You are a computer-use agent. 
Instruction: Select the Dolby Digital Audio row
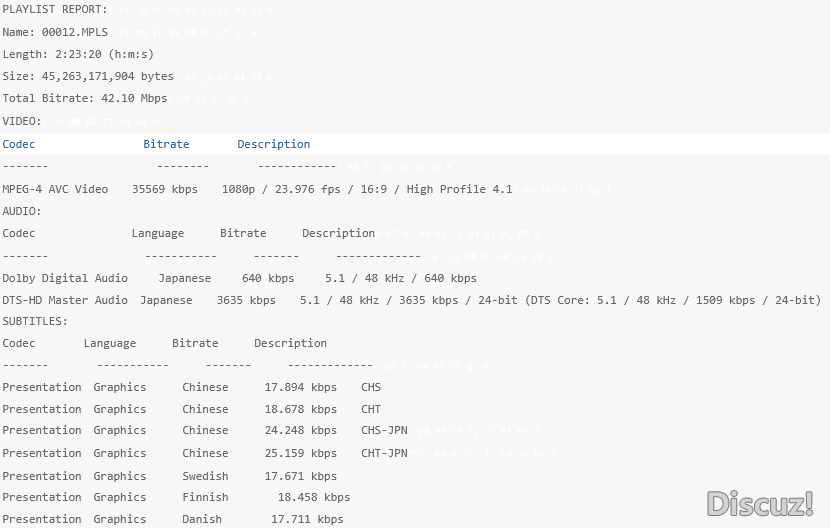[x=239, y=278]
